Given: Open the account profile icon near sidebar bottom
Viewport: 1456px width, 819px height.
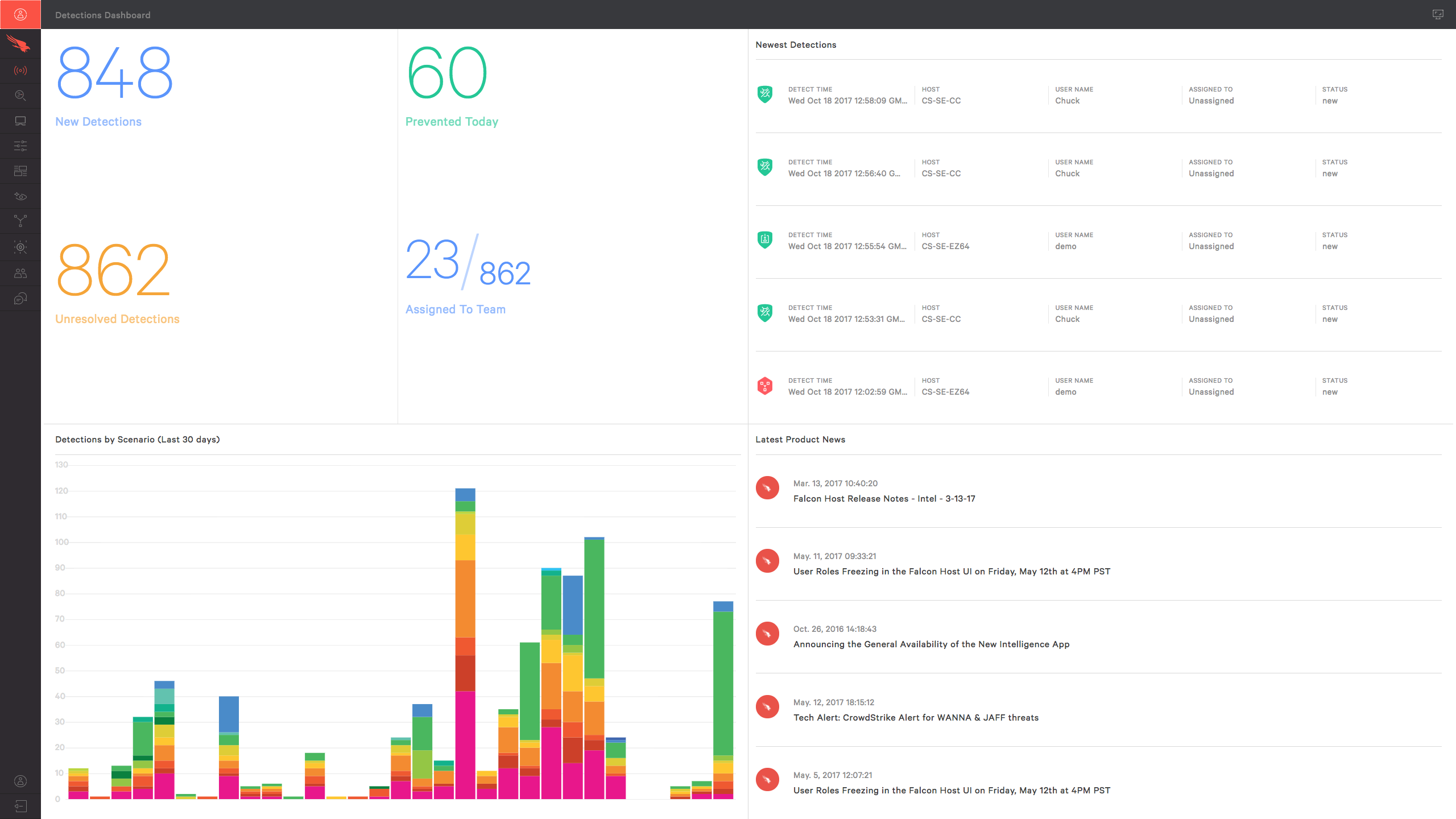Looking at the screenshot, I should pos(20,781).
